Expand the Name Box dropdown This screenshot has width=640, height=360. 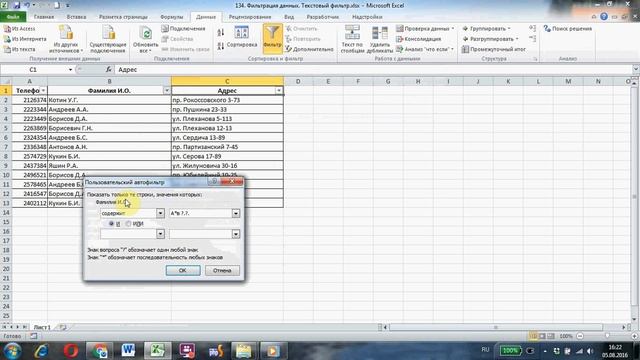(x=70, y=70)
